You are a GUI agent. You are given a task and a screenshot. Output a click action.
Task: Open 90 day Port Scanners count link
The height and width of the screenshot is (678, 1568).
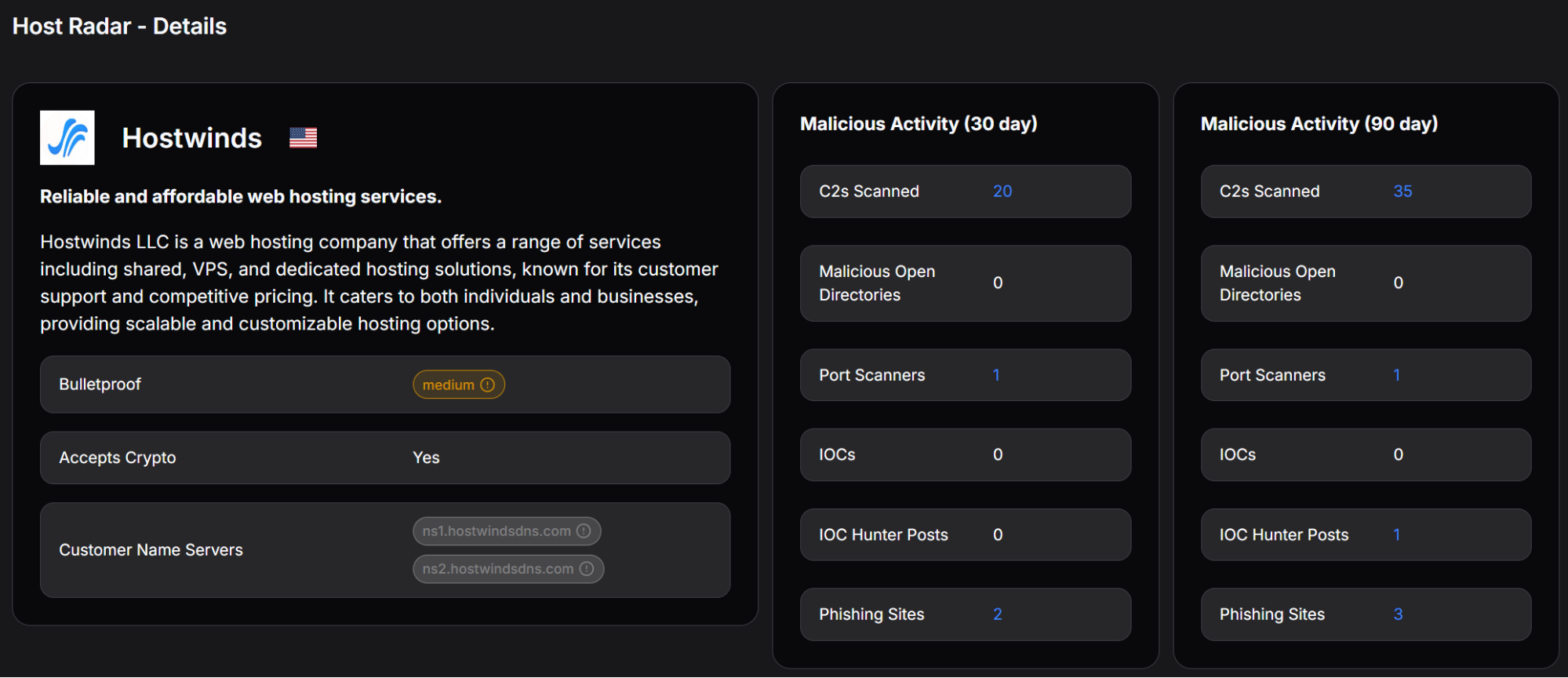click(1396, 375)
